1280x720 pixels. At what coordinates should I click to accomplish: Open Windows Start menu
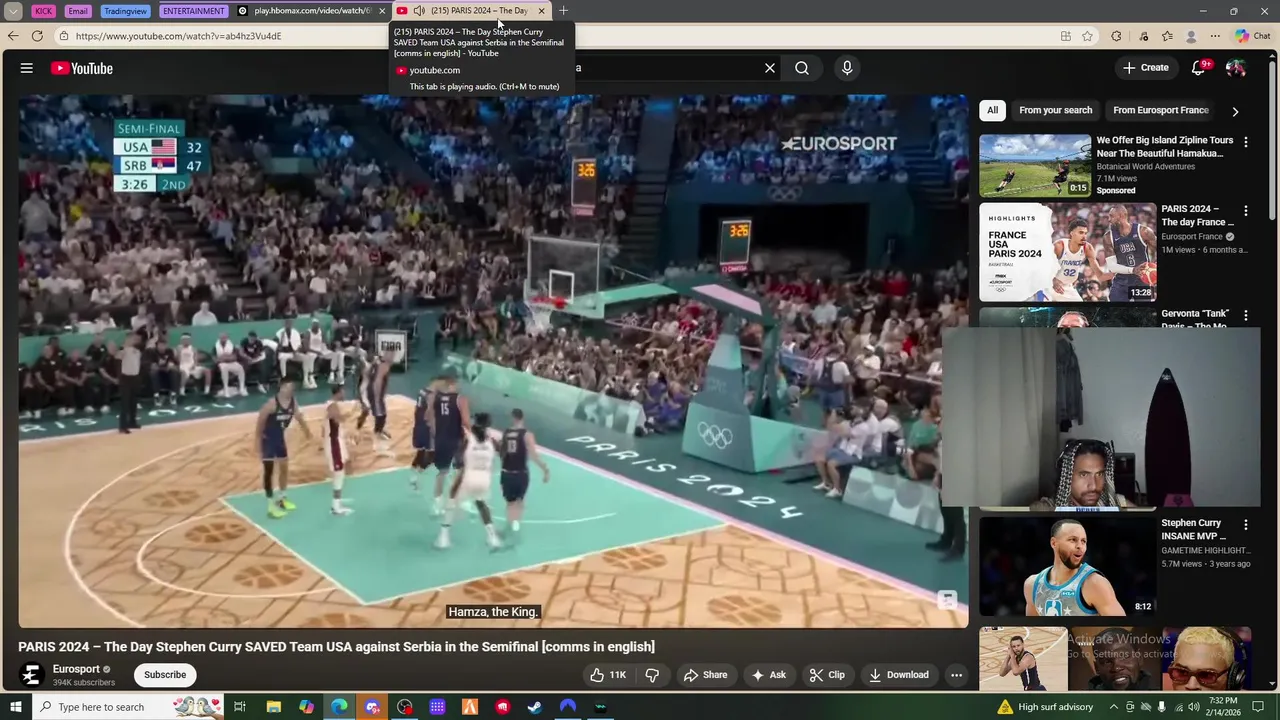15,707
